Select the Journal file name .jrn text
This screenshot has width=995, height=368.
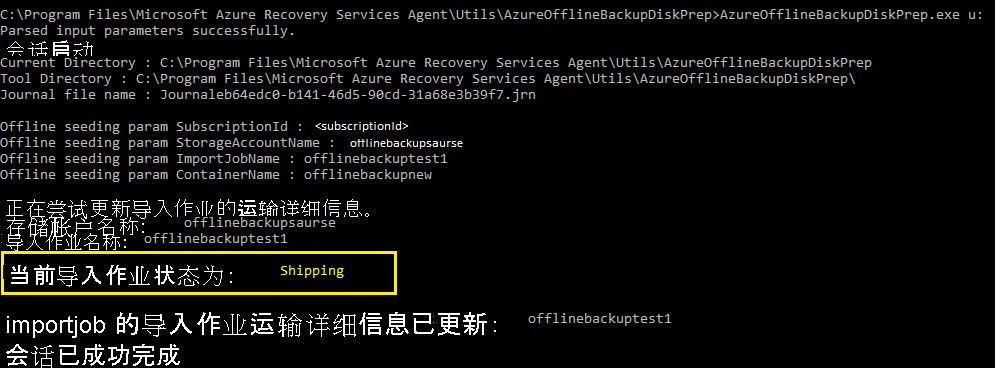348,95
